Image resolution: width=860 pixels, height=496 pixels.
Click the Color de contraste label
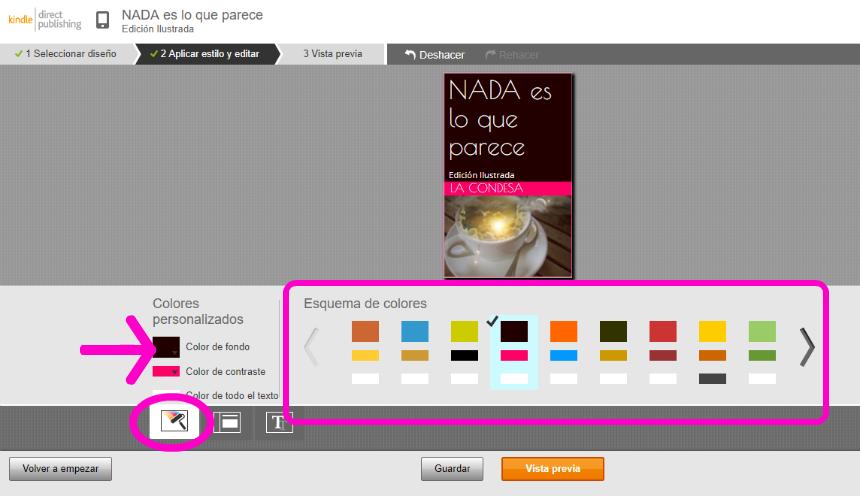coord(225,371)
